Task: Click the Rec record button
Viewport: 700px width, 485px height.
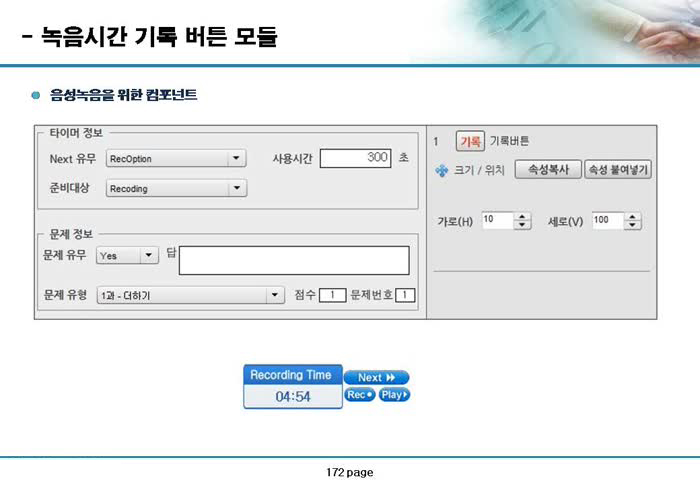Action: point(360,395)
